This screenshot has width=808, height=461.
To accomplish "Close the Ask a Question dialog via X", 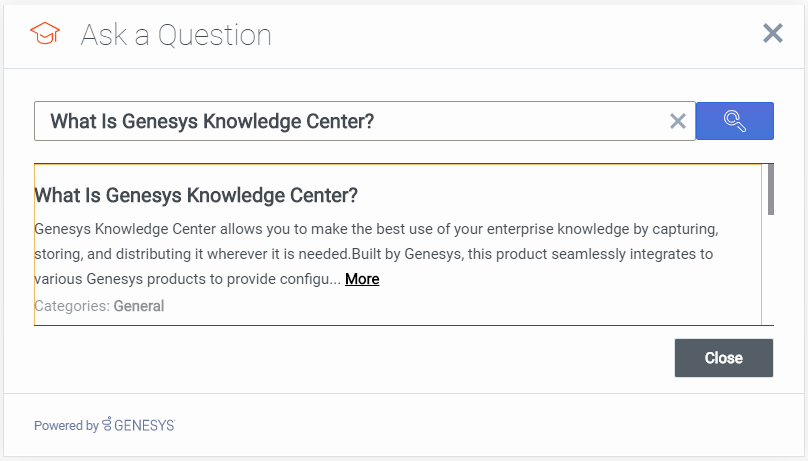I will [x=772, y=34].
